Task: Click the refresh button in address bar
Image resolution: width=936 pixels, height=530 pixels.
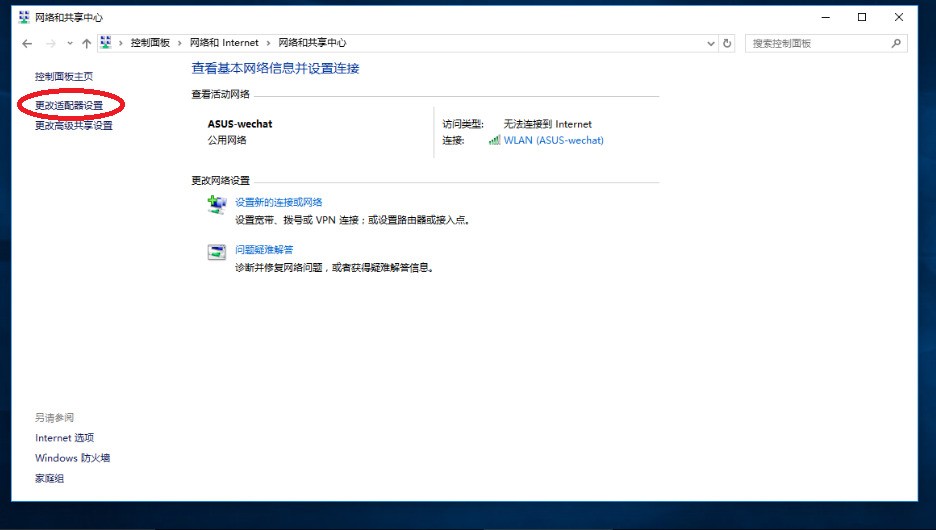Action: 727,44
